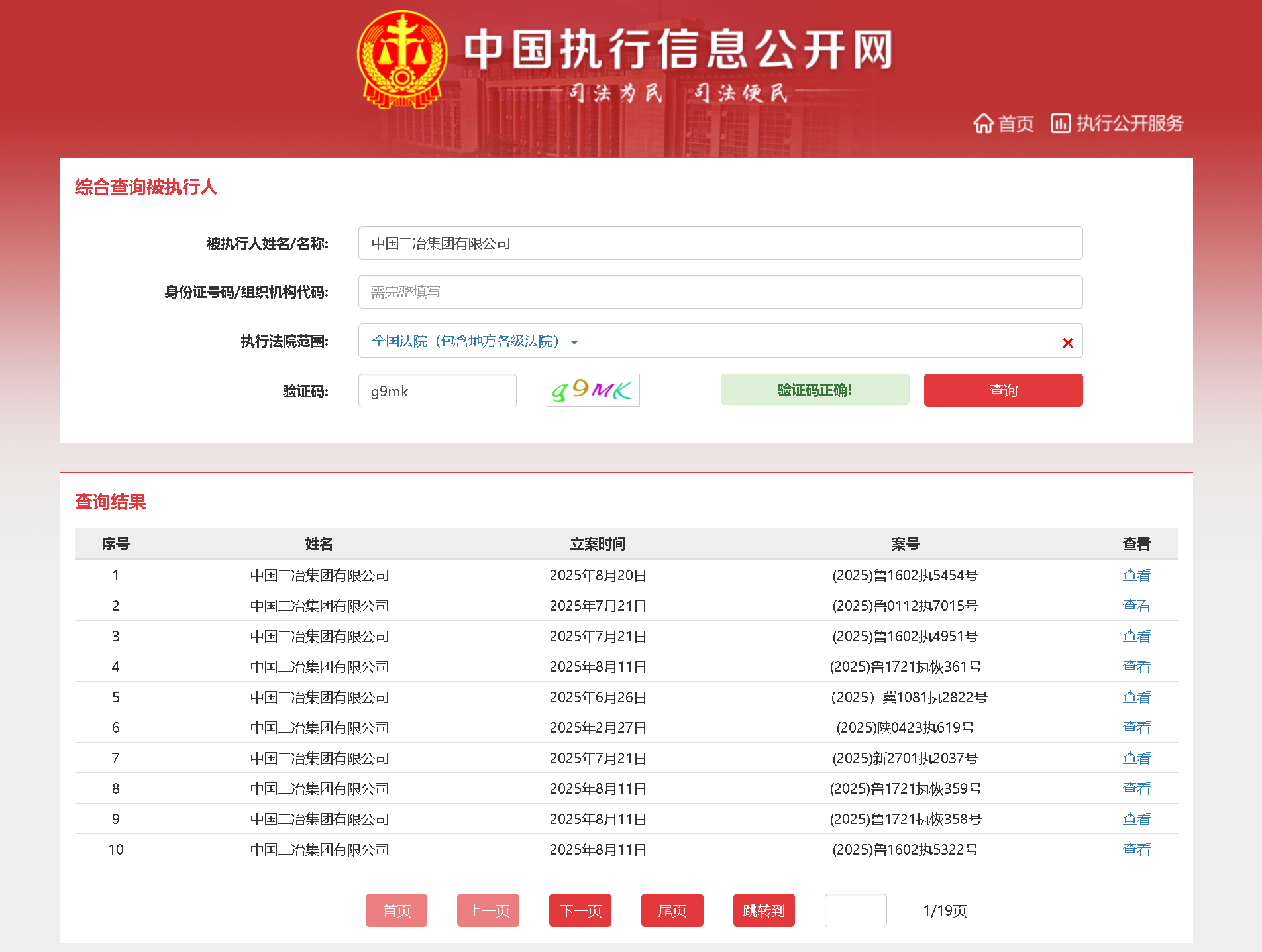Refresh the g9MK captcha image
Viewport: 1262px width, 952px height.
(x=593, y=390)
